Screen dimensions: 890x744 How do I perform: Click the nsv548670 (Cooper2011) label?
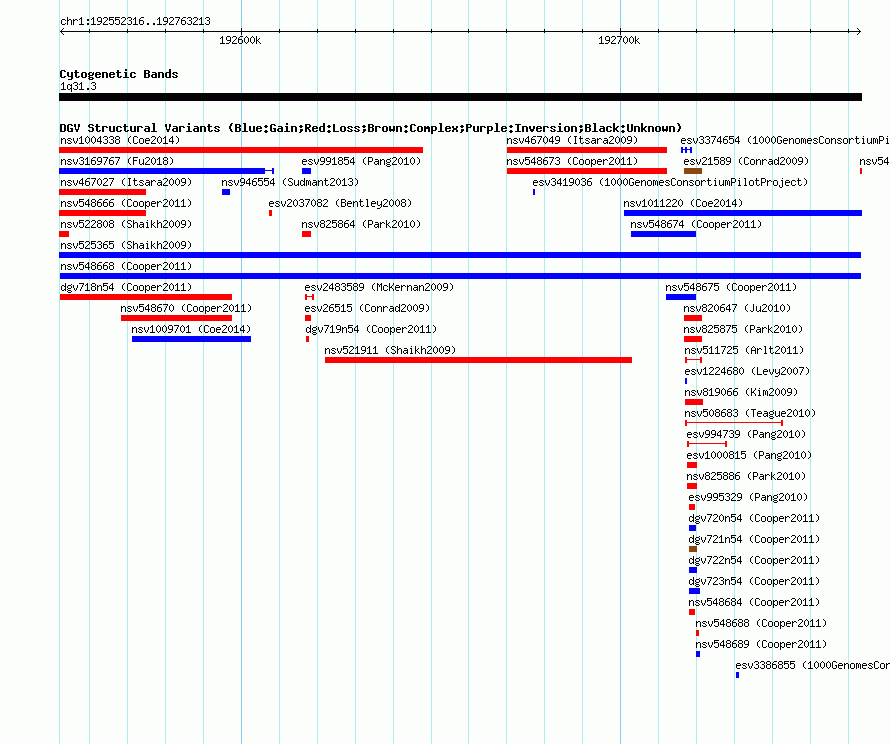click(x=186, y=308)
